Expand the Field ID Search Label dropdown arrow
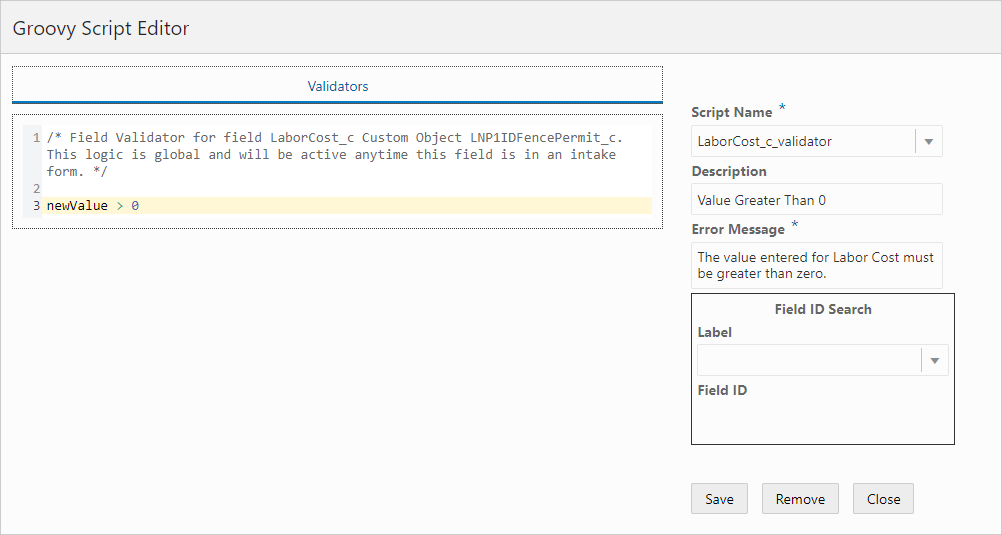This screenshot has width=1002, height=535. tap(934, 361)
